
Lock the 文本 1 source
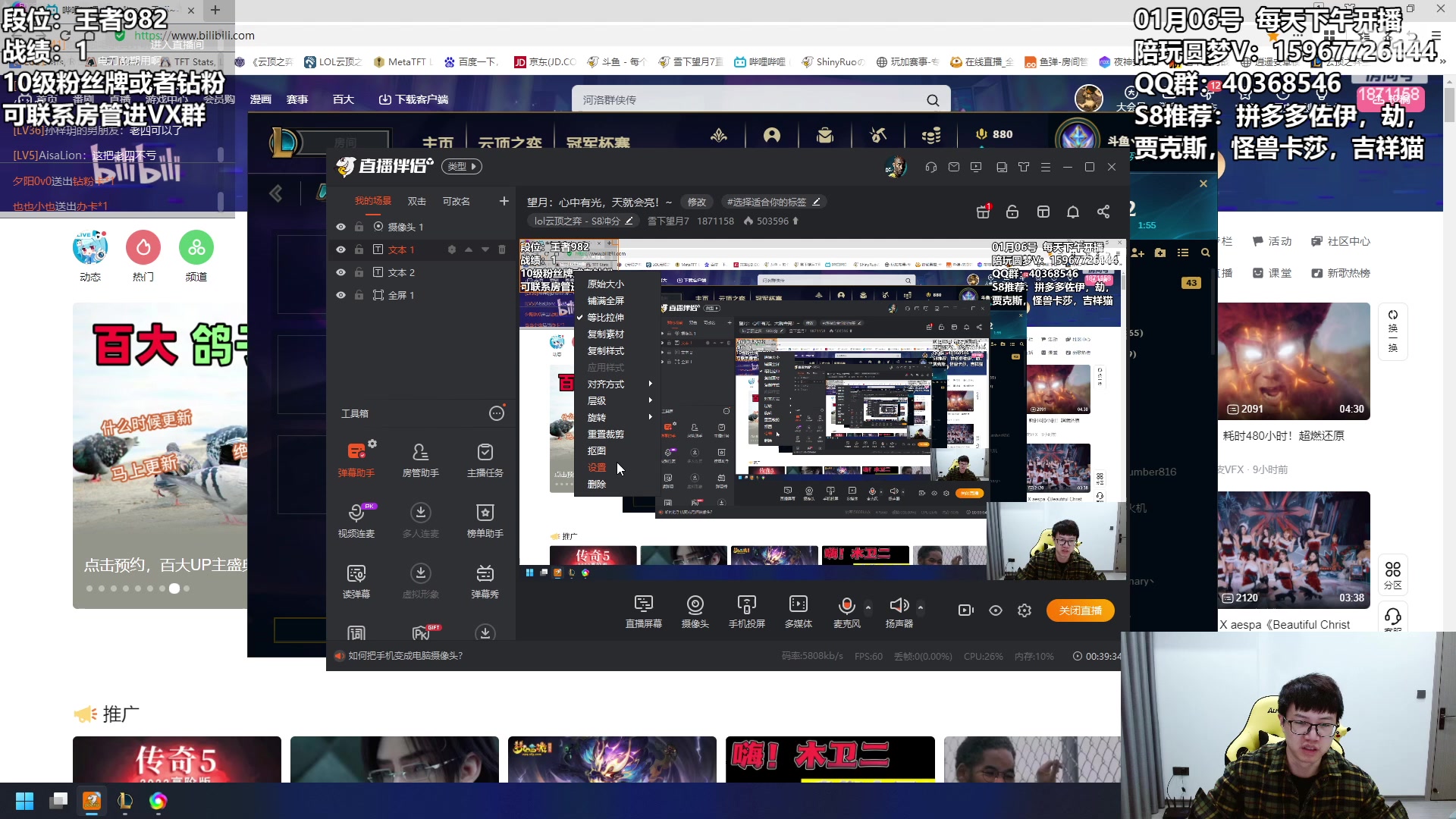359,249
